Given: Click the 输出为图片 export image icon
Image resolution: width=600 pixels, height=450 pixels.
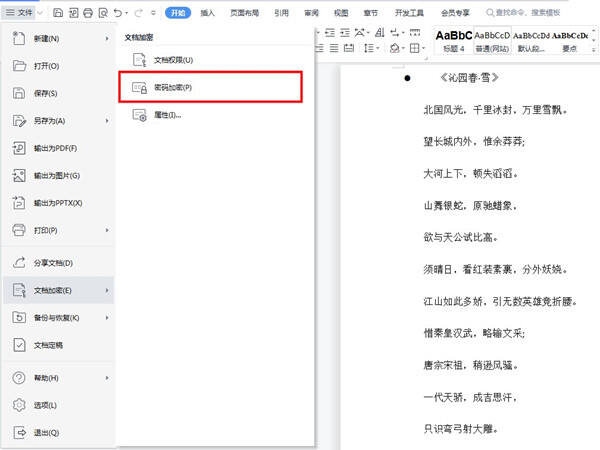Looking at the screenshot, I should click(x=19, y=176).
